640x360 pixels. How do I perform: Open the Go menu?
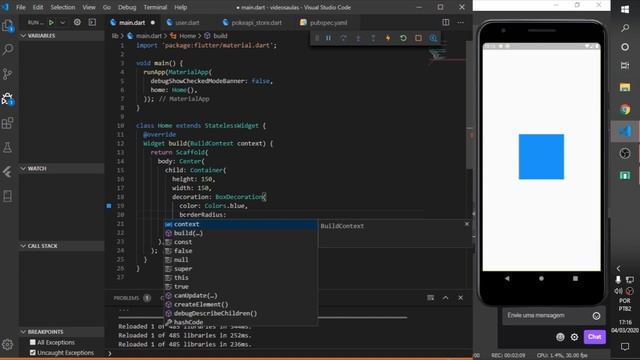point(107,7)
